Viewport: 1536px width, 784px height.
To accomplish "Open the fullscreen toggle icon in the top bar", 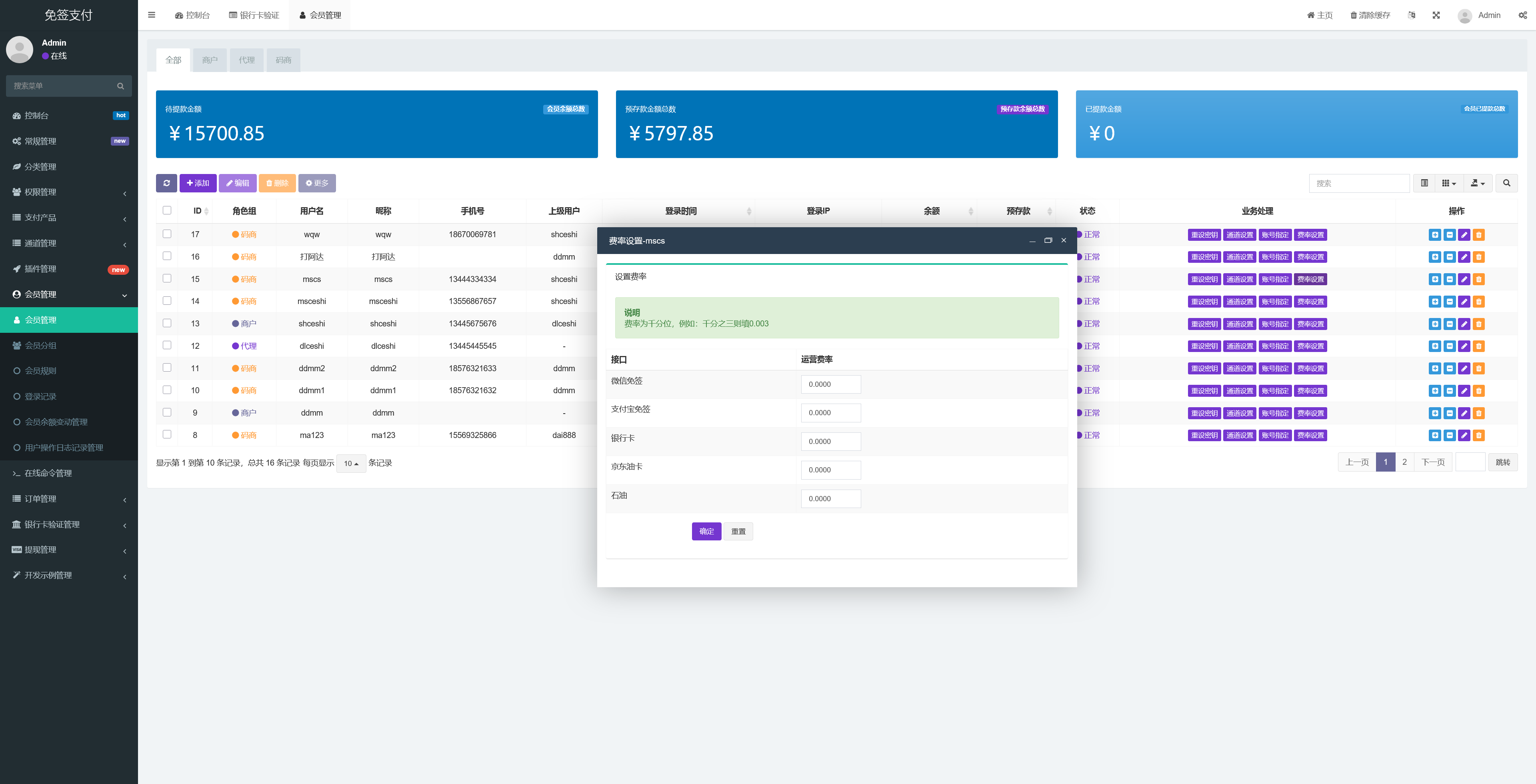I will click(1436, 15).
